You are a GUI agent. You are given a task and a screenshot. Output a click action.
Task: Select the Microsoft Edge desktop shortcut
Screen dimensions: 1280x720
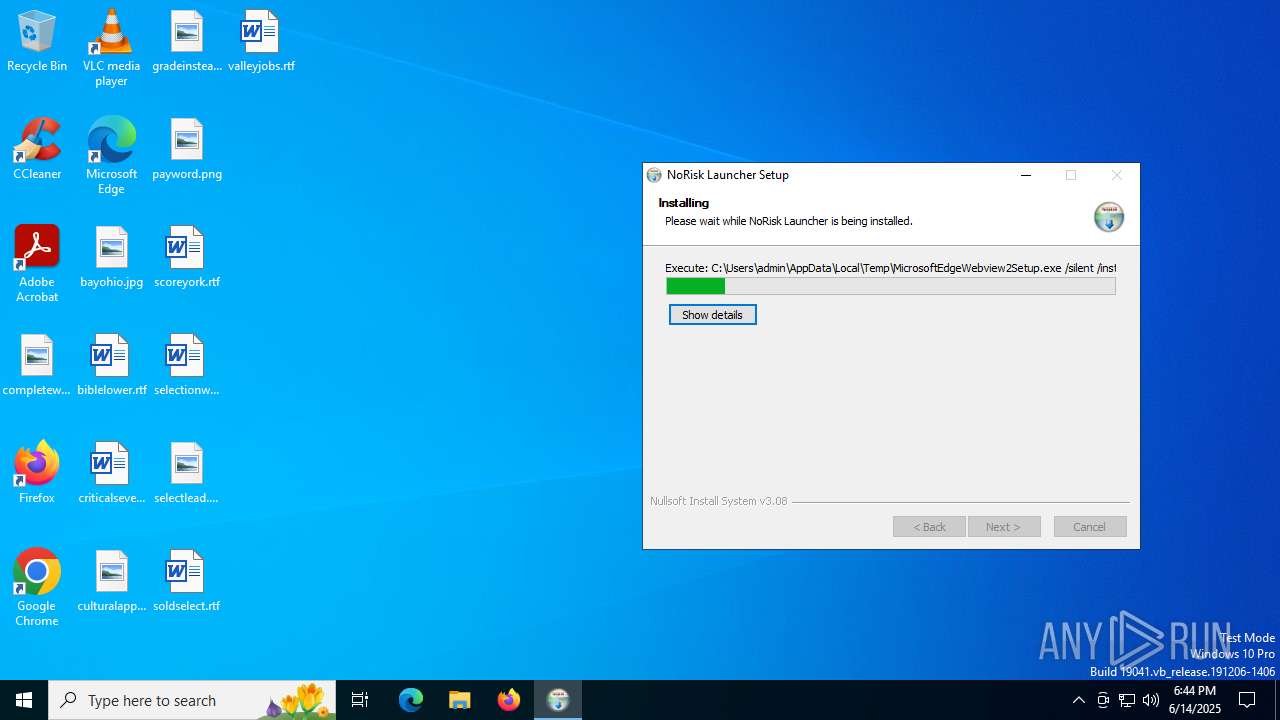[x=111, y=156]
